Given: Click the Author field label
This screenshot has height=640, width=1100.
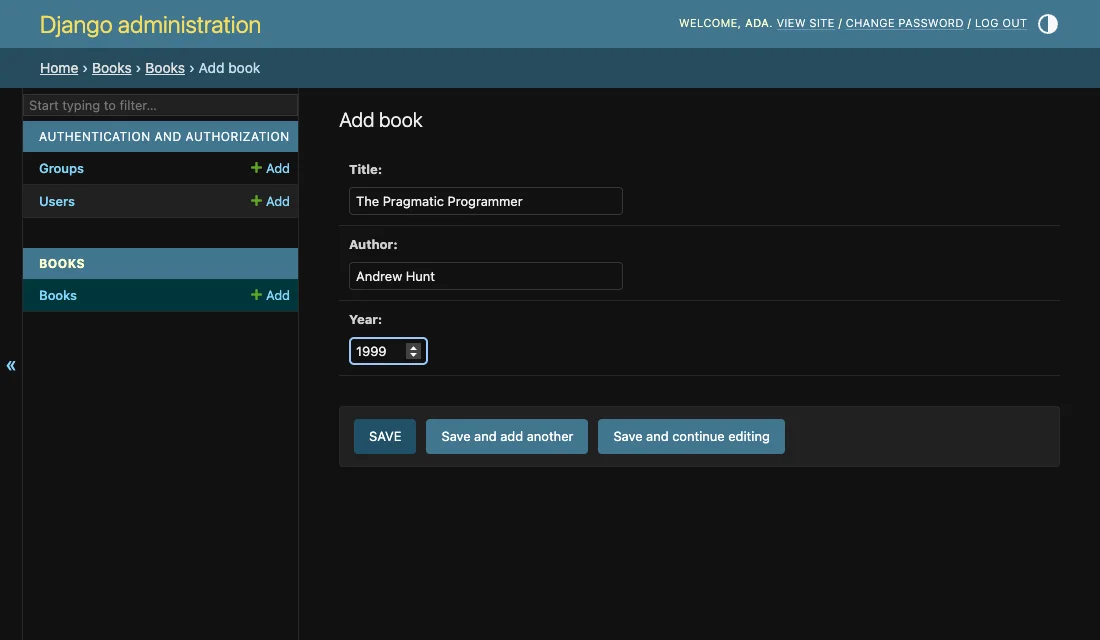Looking at the screenshot, I should tap(373, 244).
